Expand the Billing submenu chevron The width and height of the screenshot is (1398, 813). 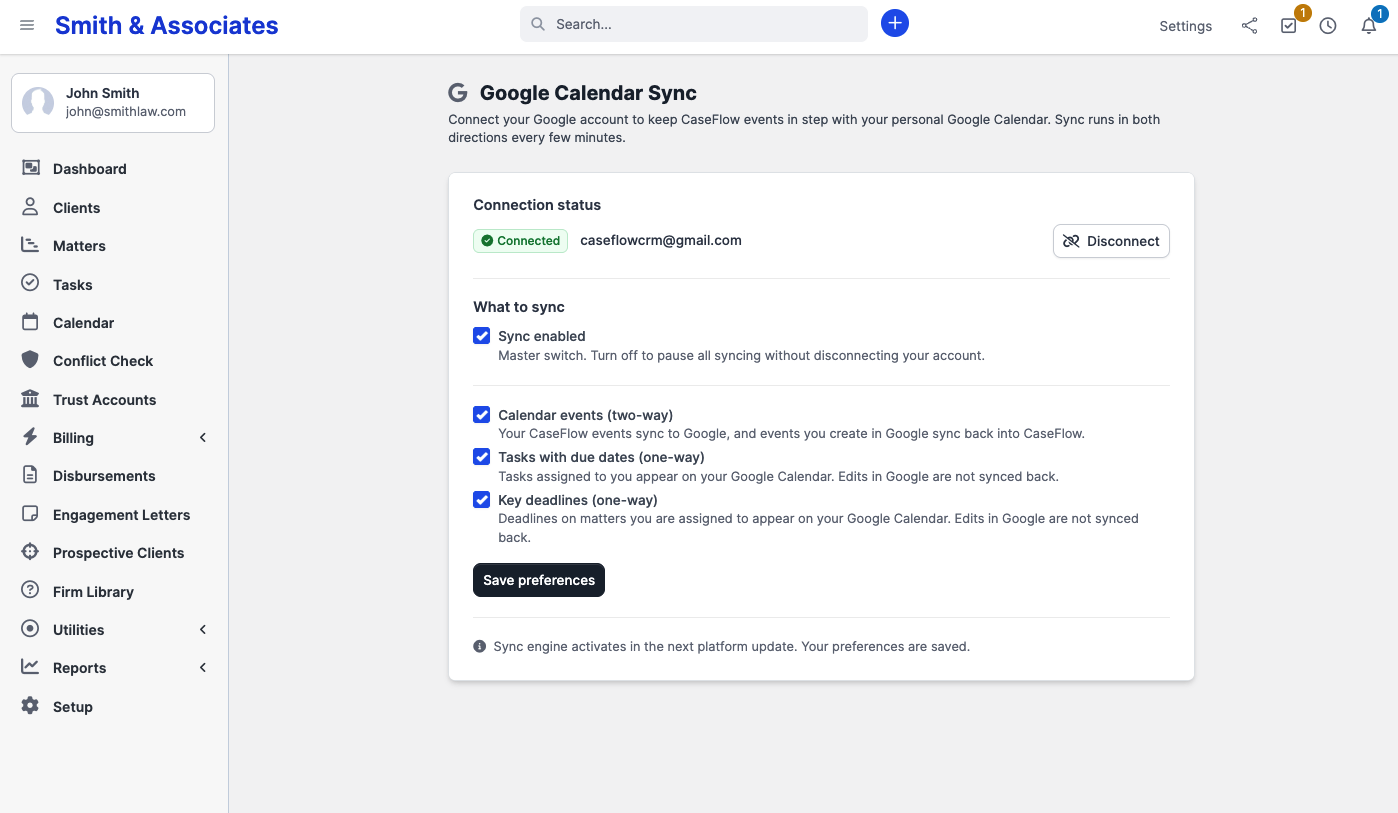[203, 438]
